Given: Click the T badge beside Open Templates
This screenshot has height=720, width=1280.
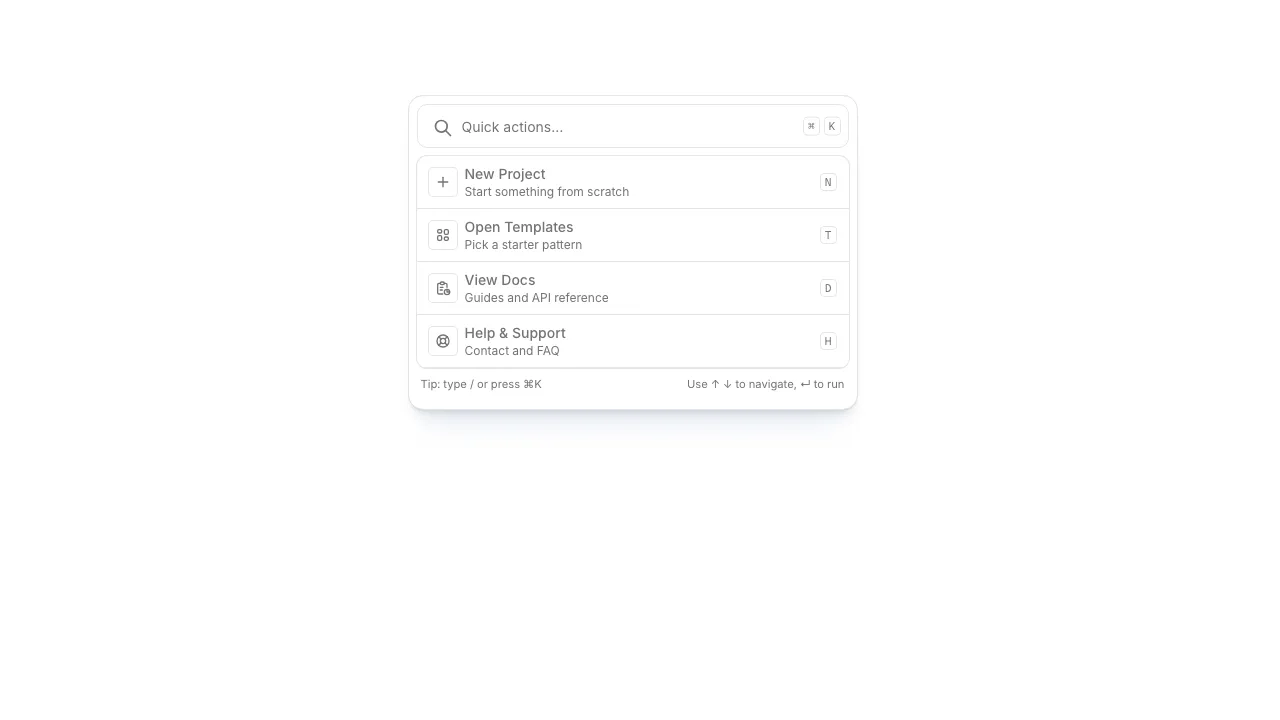Looking at the screenshot, I should pos(827,234).
